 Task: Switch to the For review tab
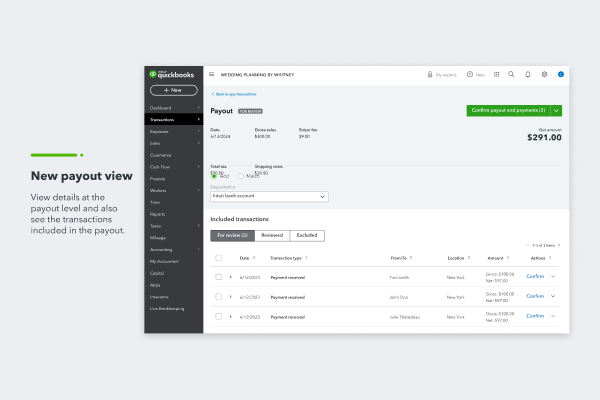[x=232, y=235]
